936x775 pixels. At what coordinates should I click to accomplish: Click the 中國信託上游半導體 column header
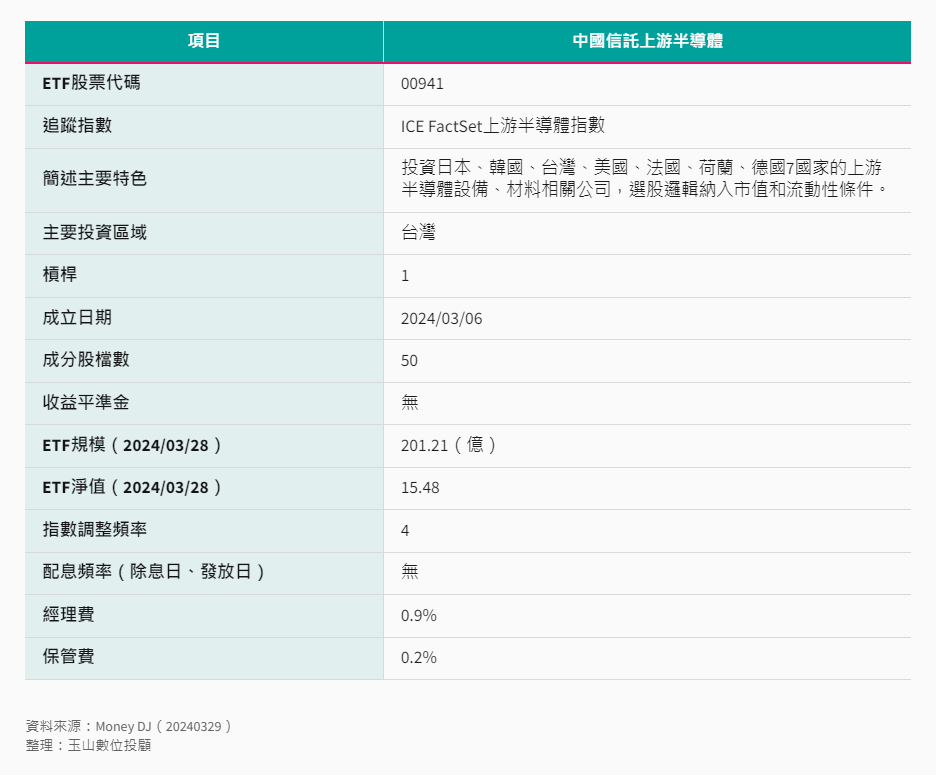coord(648,41)
